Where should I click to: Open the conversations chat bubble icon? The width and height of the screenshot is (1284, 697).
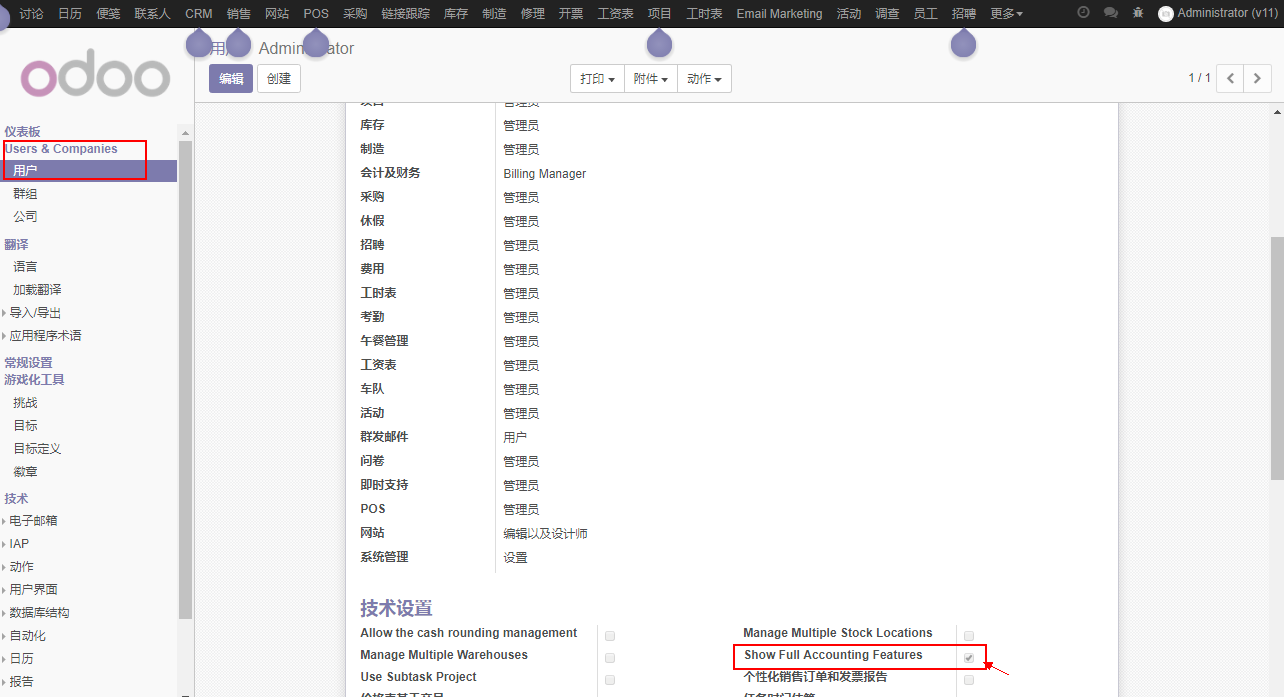point(1110,13)
